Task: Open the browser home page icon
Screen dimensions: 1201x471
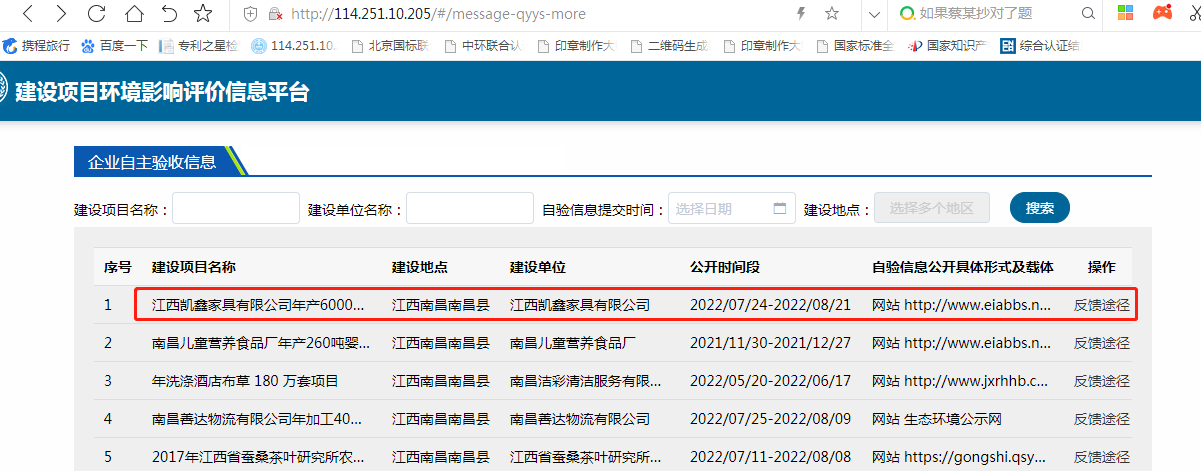Action: (133, 14)
